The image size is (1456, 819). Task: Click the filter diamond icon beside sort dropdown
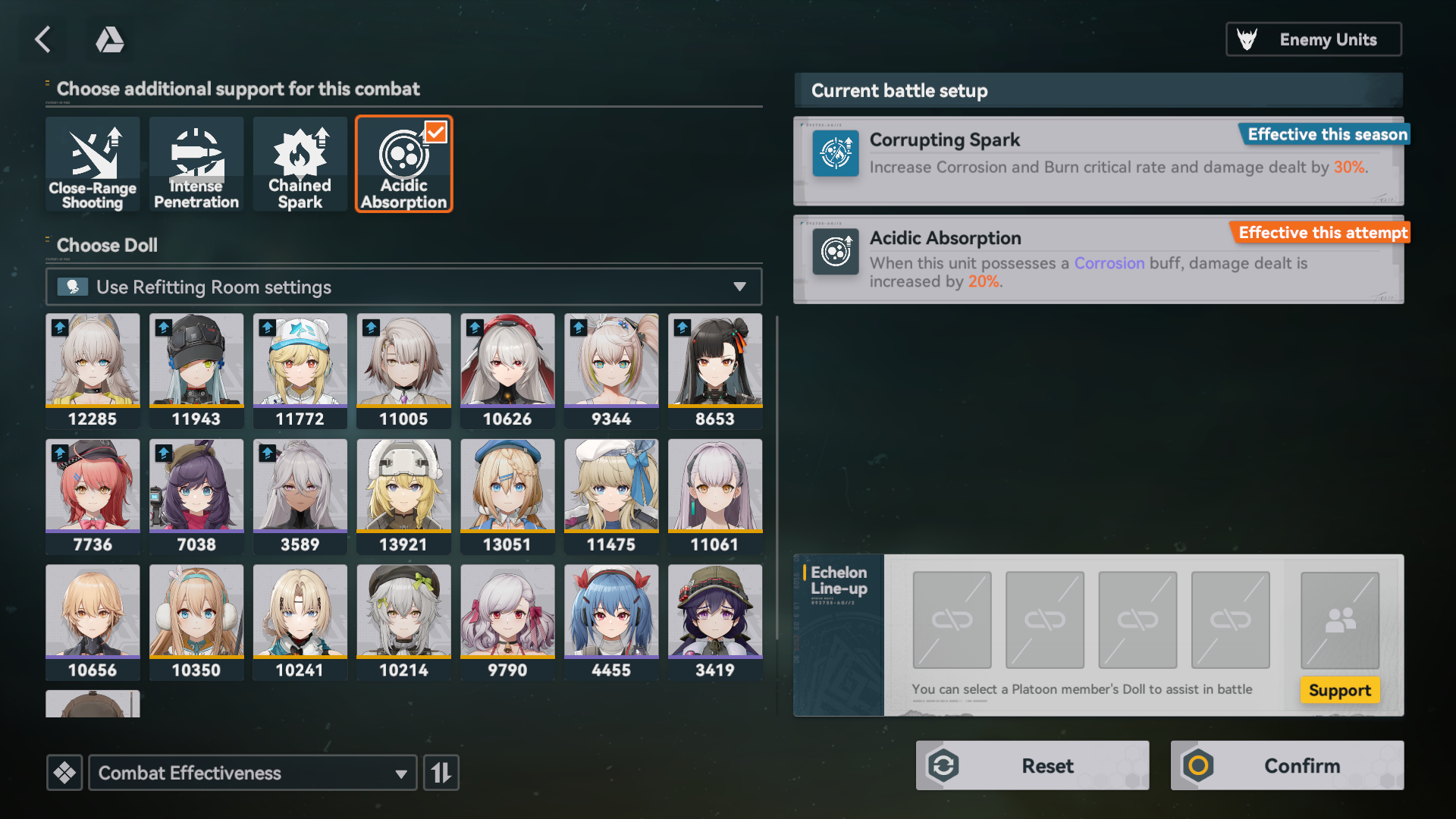64,773
